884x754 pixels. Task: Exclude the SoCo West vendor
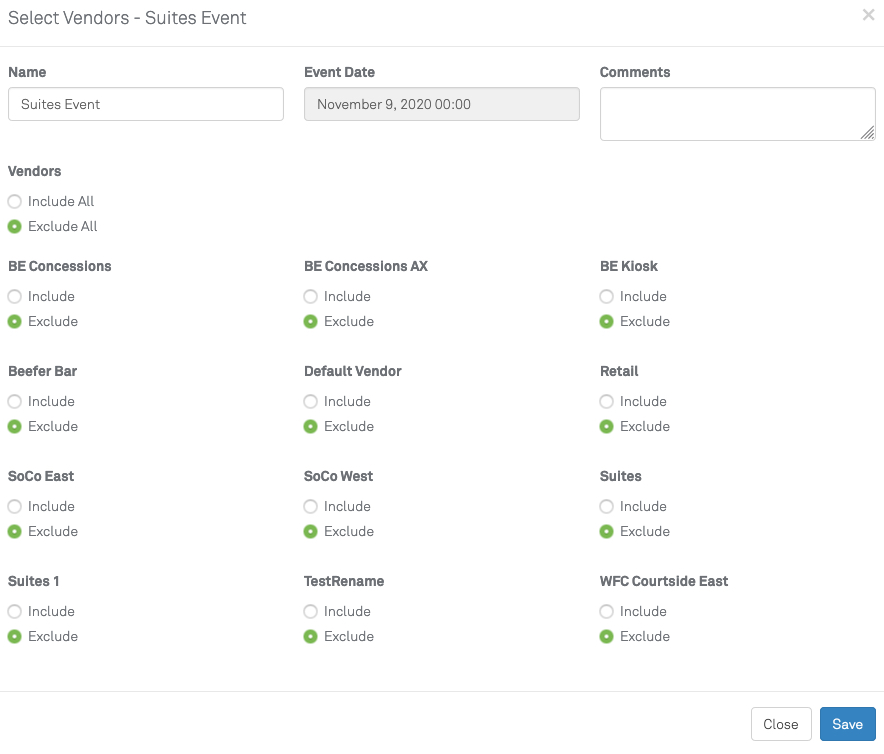[x=310, y=531]
